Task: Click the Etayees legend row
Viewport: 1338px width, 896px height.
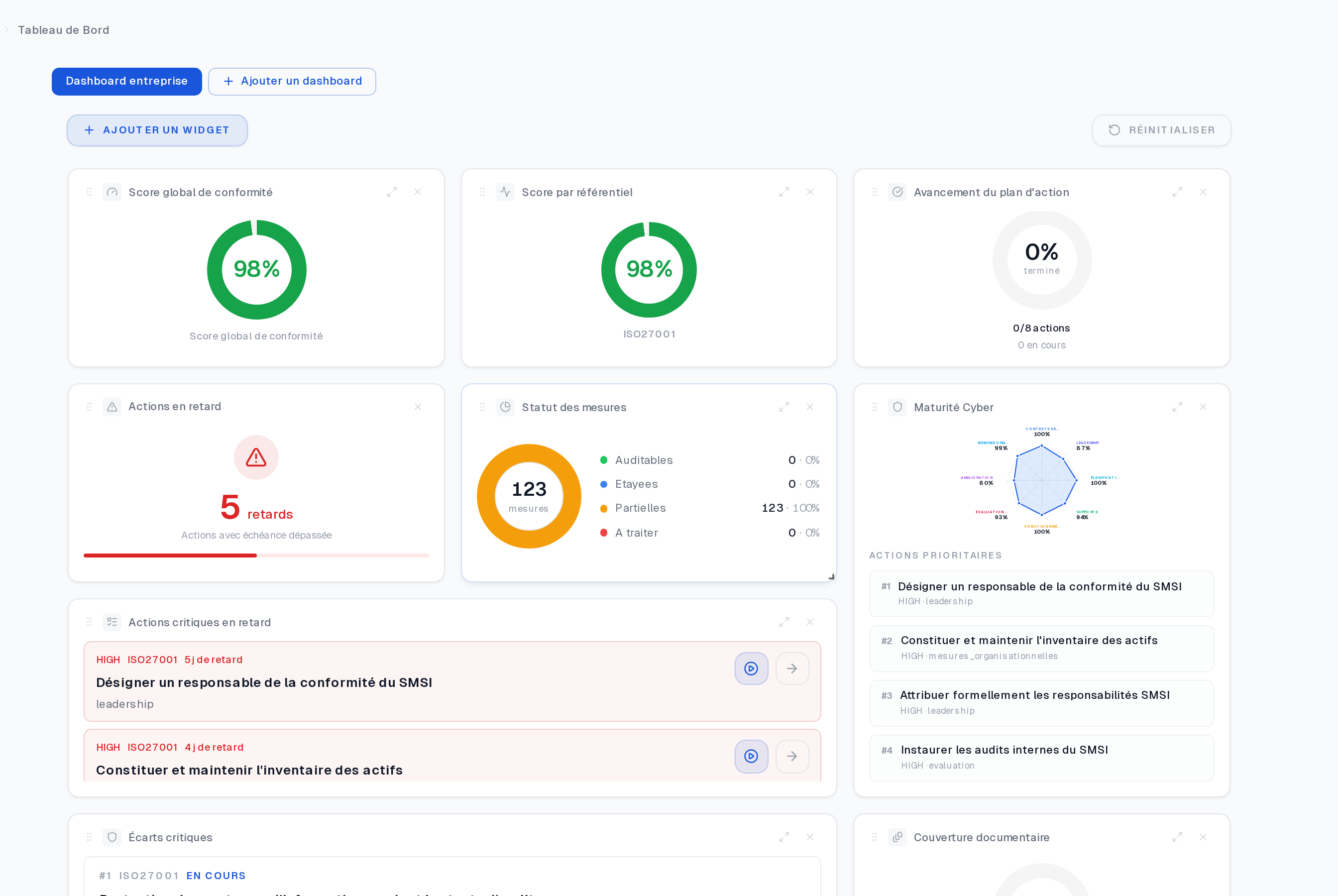Action: (709, 484)
